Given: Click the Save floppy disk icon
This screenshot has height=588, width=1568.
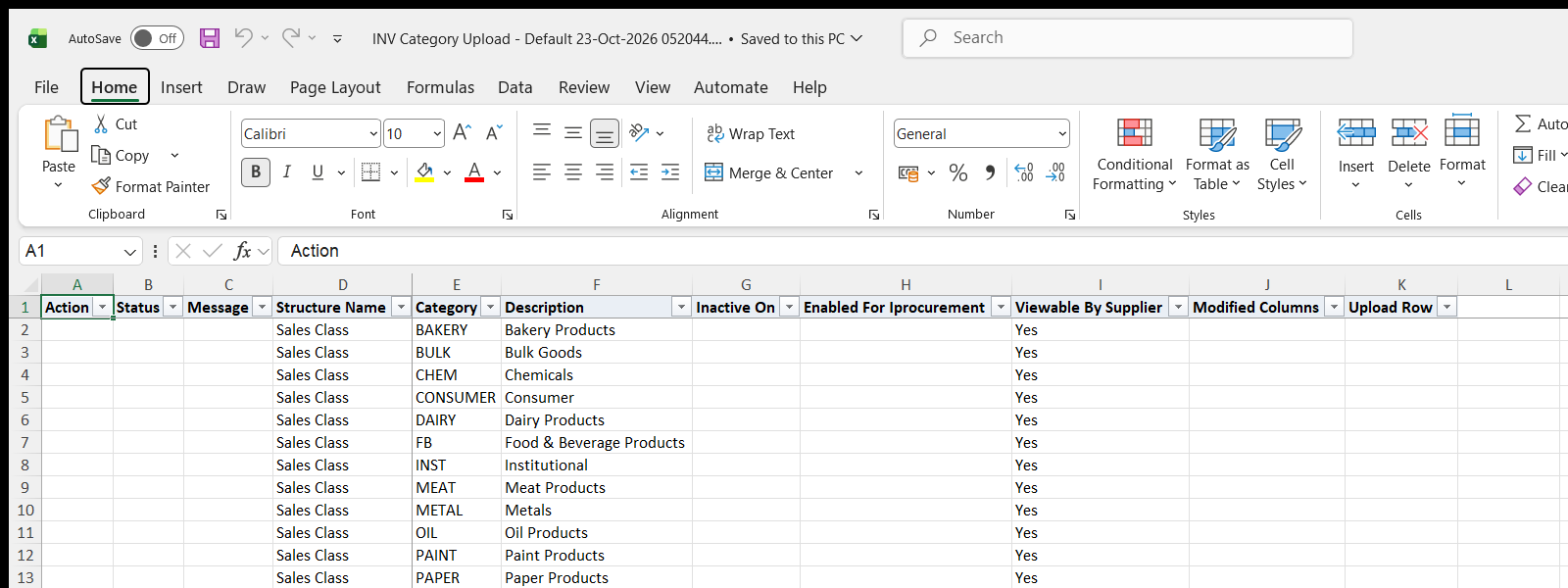Looking at the screenshot, I should point(210,38).
